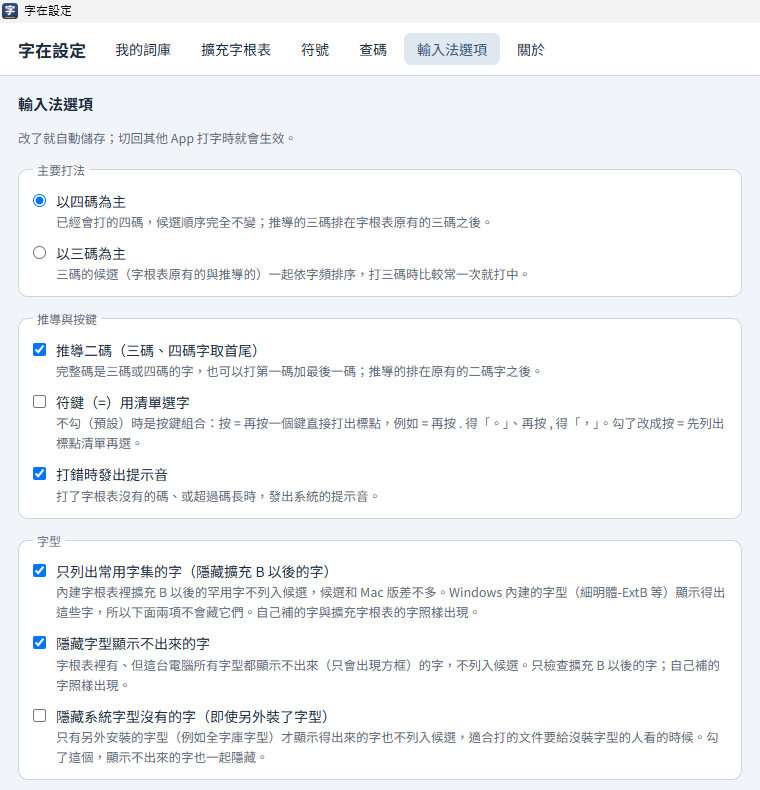Select the 以三碼為主 radio button
The image size is (760, 790).
coord(39,253)
